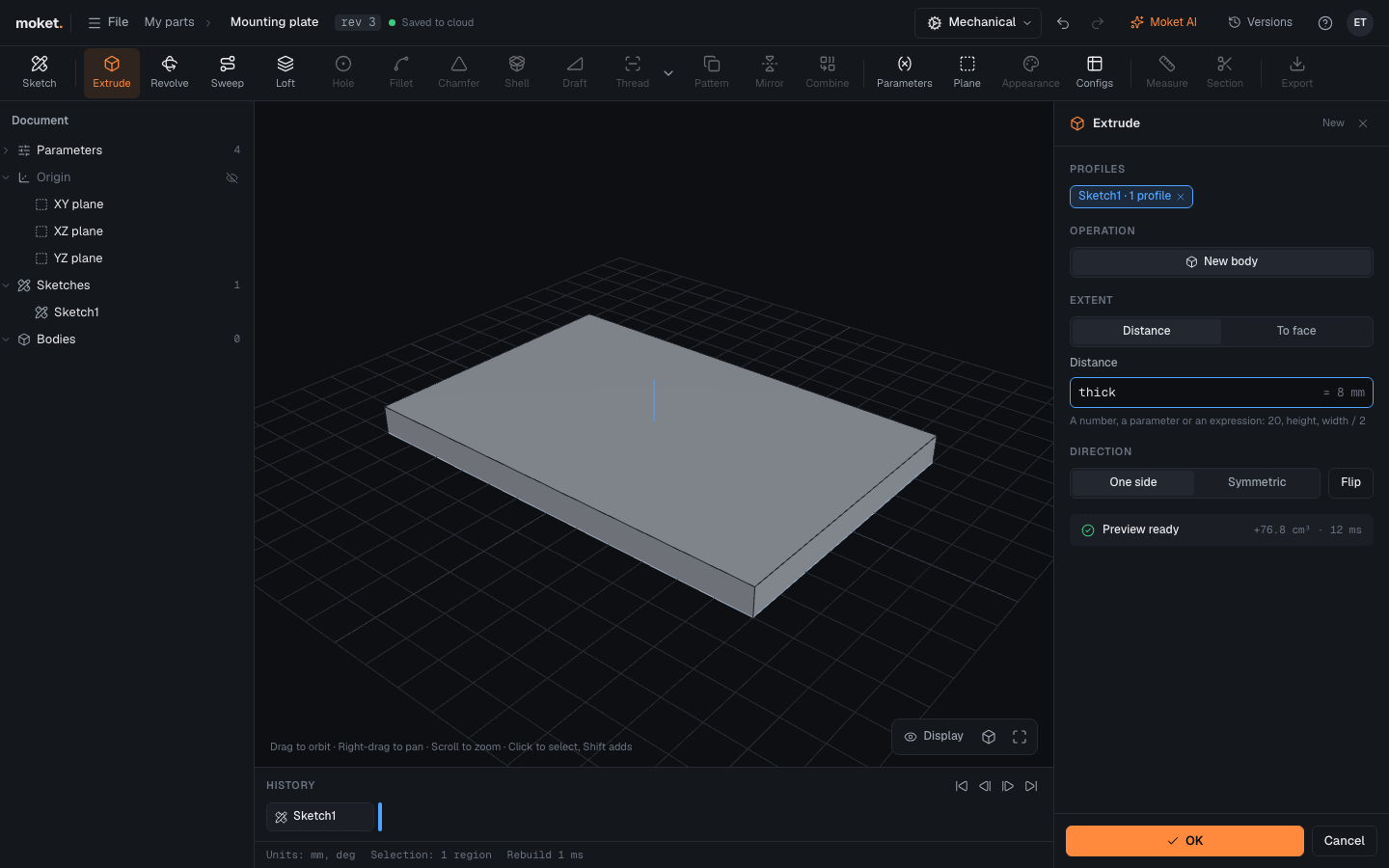Choose the Sweep tool
This screenshot has height=868, width=1389.
pyautogui.click(x=228, y=72)
